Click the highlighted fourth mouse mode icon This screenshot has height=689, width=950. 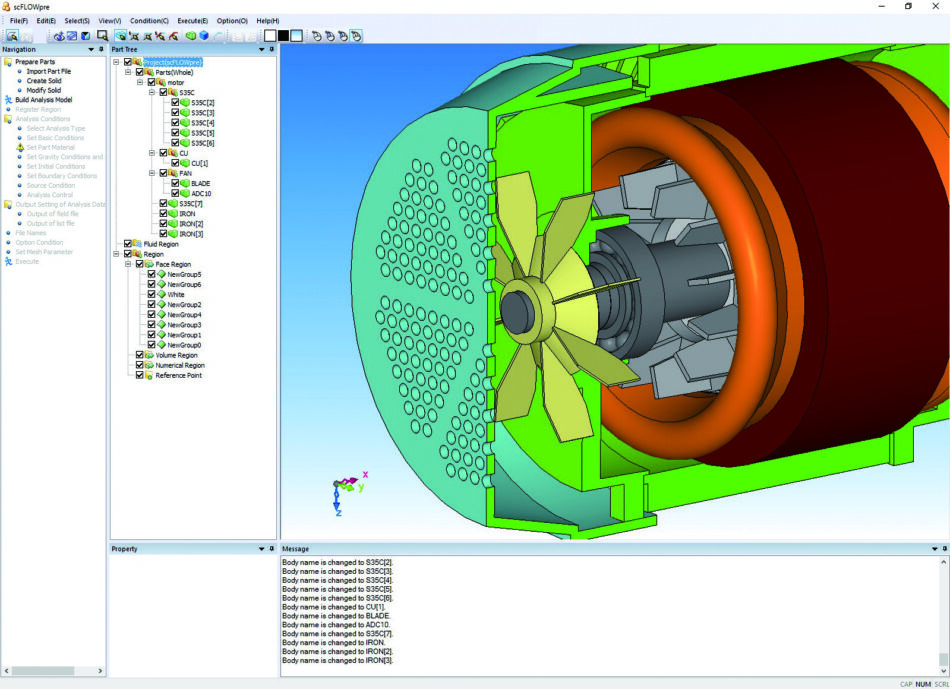click(356, 36)
